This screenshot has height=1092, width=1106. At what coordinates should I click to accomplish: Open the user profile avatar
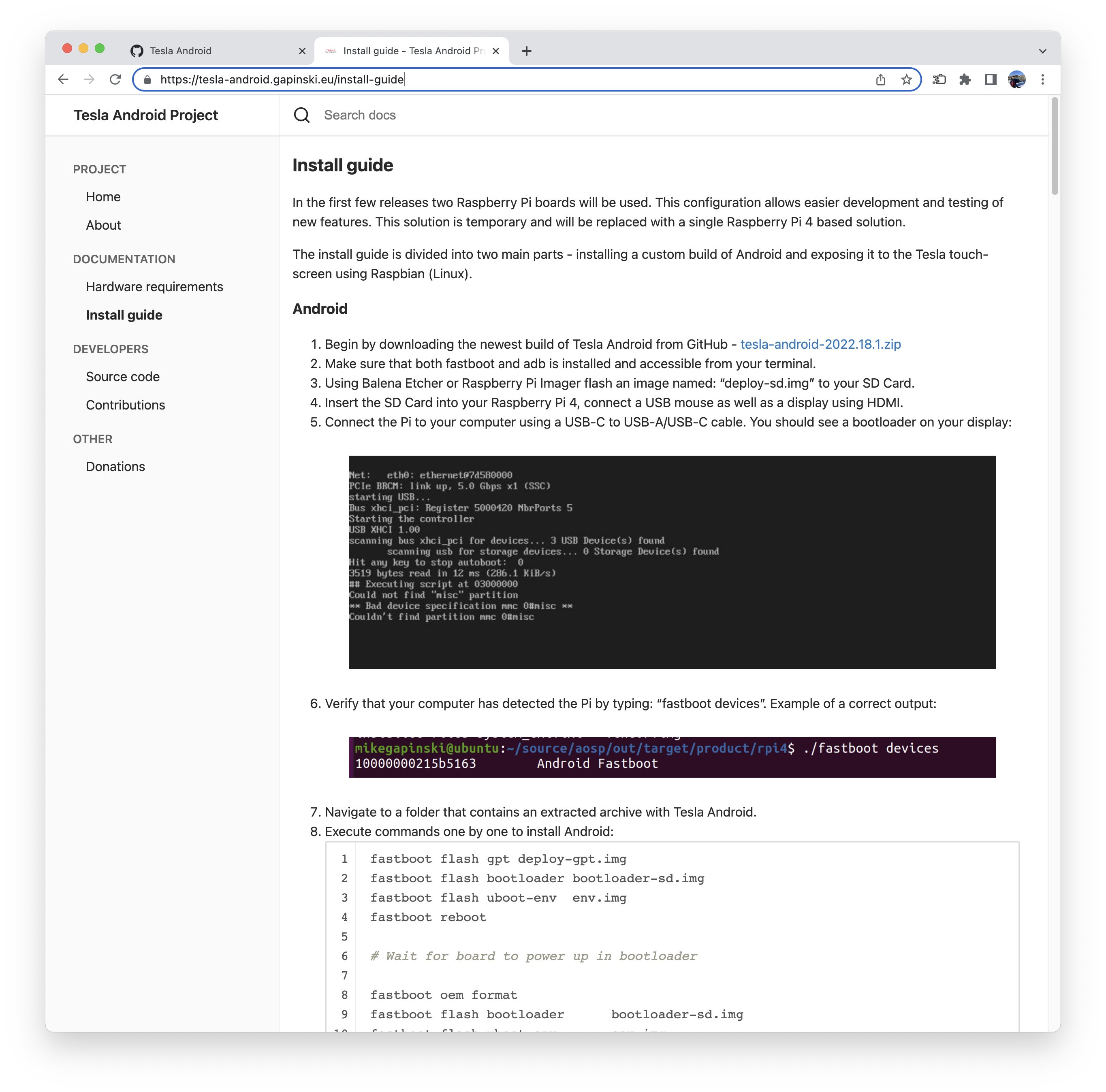coord(1016,79)
